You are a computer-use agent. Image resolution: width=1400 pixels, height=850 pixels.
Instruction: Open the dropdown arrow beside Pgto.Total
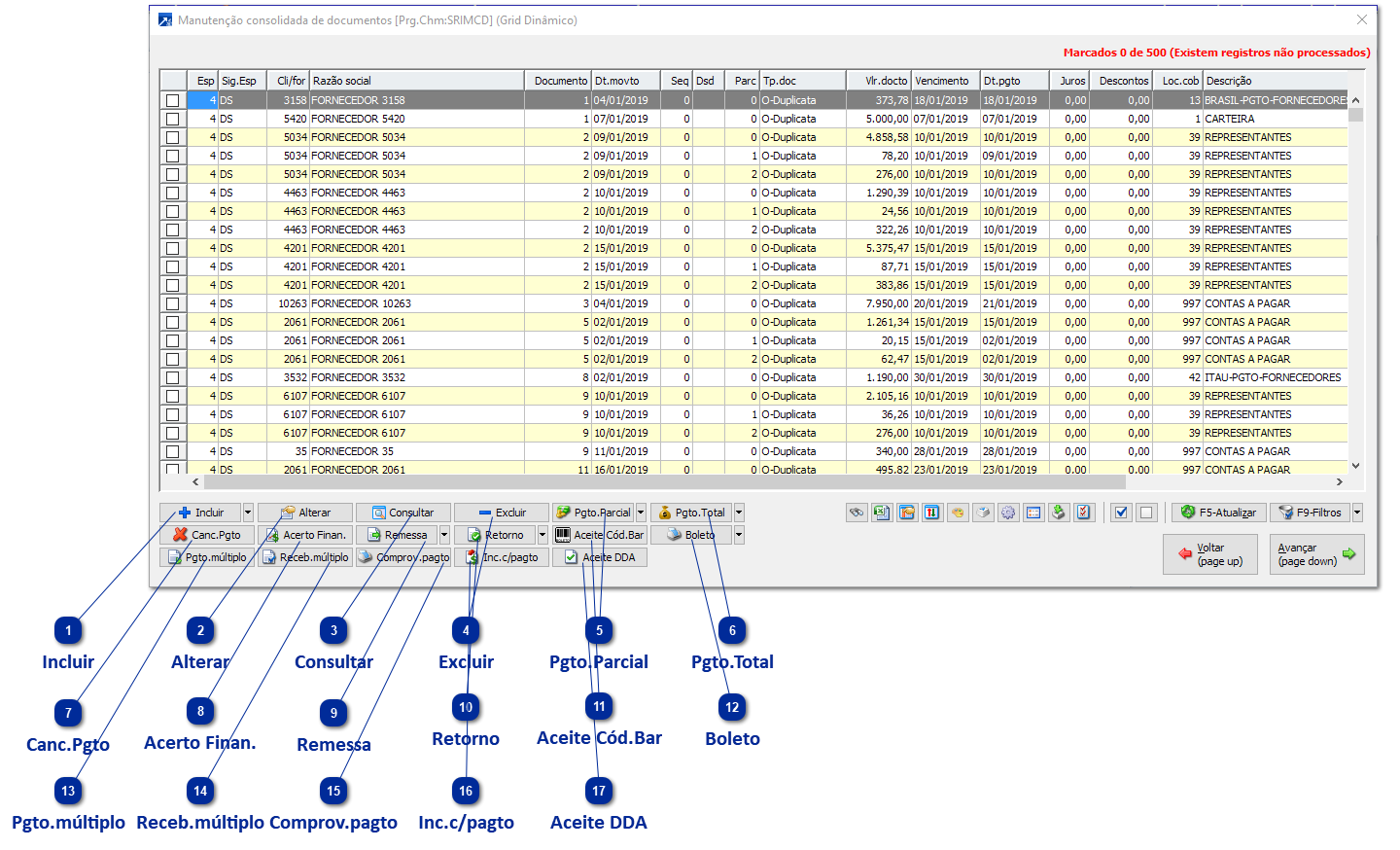click(739, 513)
